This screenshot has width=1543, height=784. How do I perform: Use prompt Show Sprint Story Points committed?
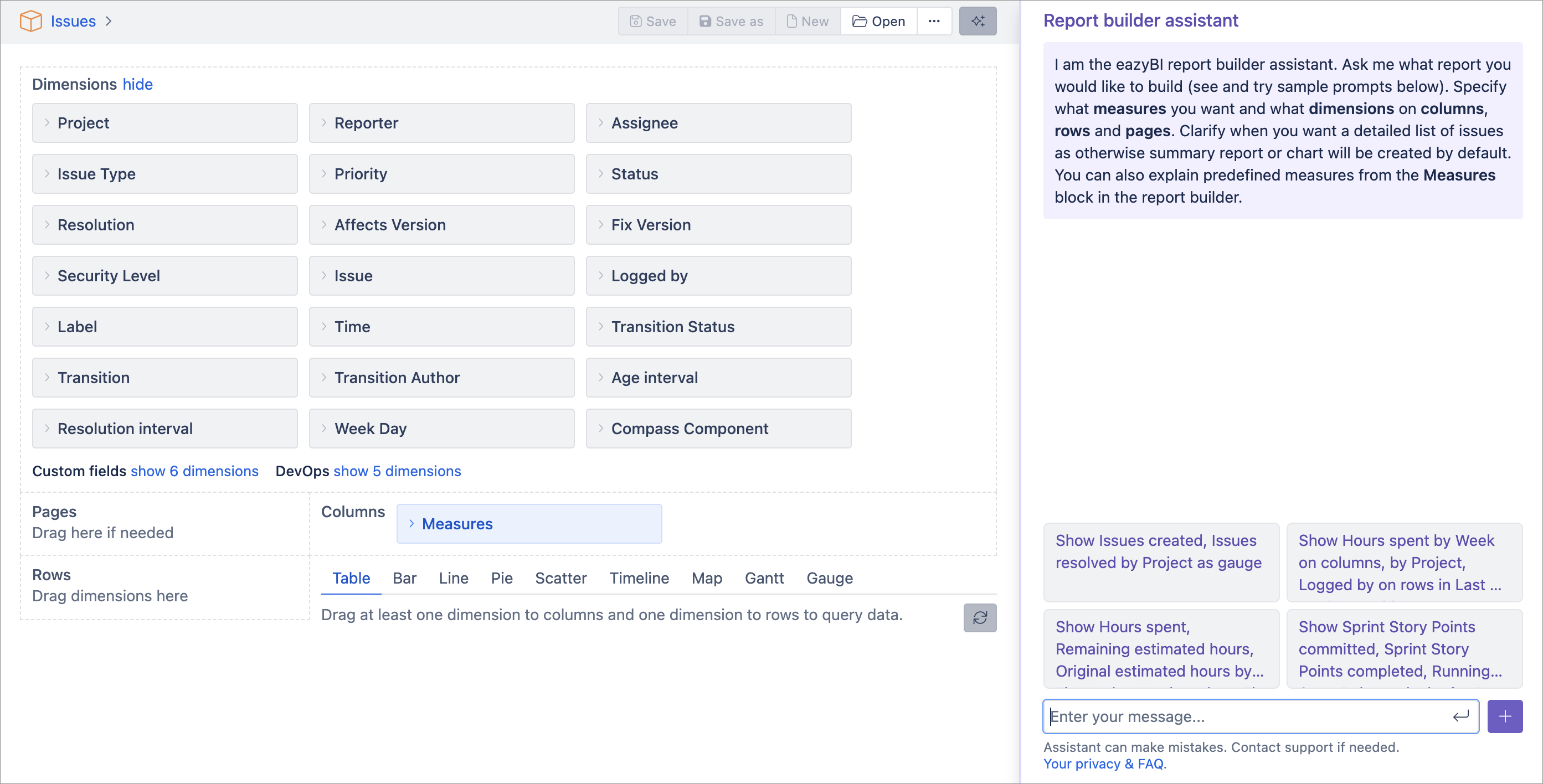tap(1404, 648)
